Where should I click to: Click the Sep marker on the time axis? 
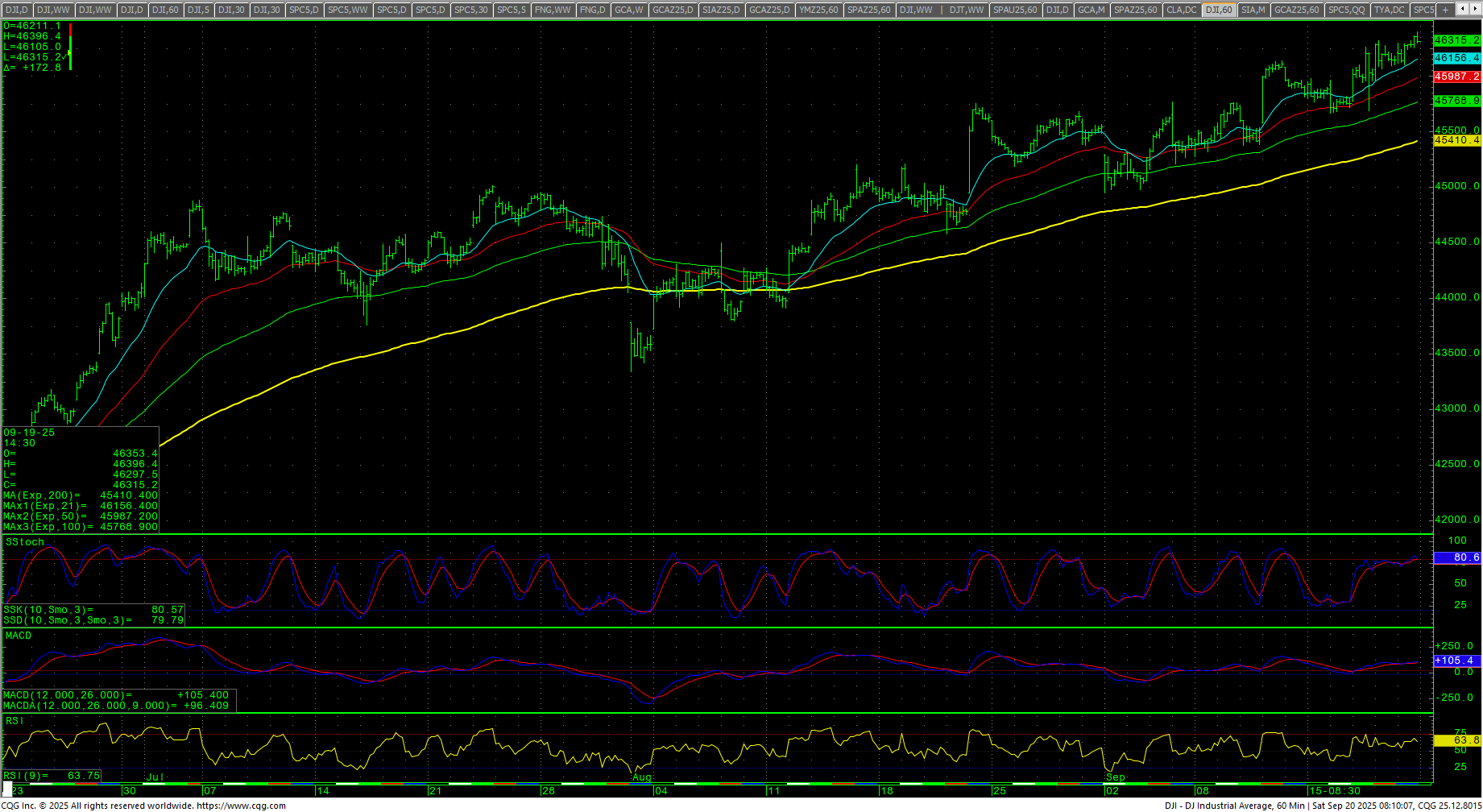1115,777
